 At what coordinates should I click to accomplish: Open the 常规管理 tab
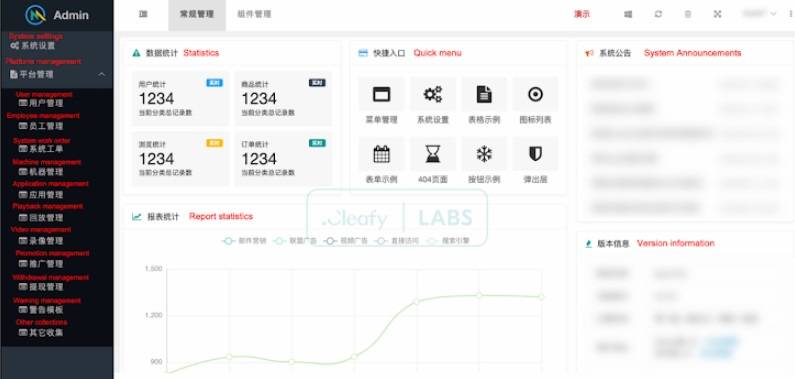tap(197, 14)
